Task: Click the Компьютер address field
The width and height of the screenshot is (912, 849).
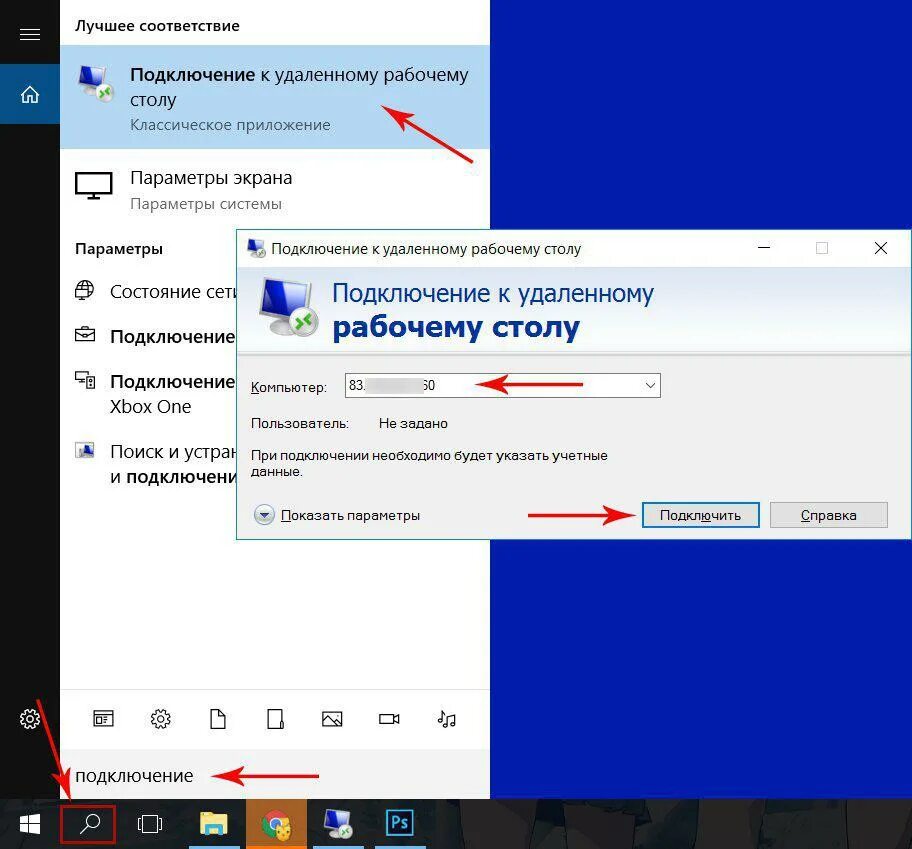Action: pyautogui.click(x=503, y=386)
